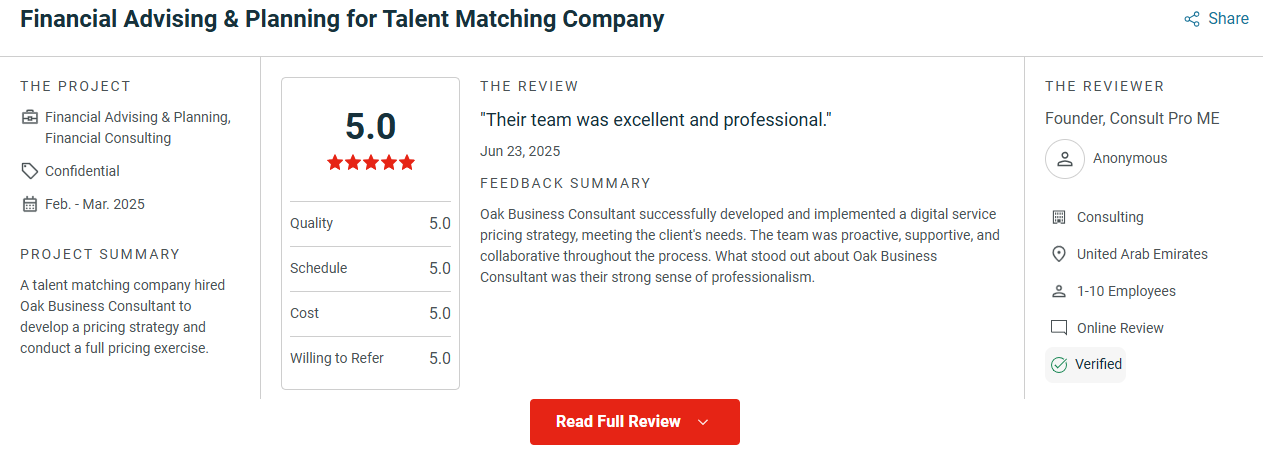The width and height of the screenshot is (1263, 455).
Task: Click the person icon beside 1-10 Employees
Action: tap(1059, 291)
